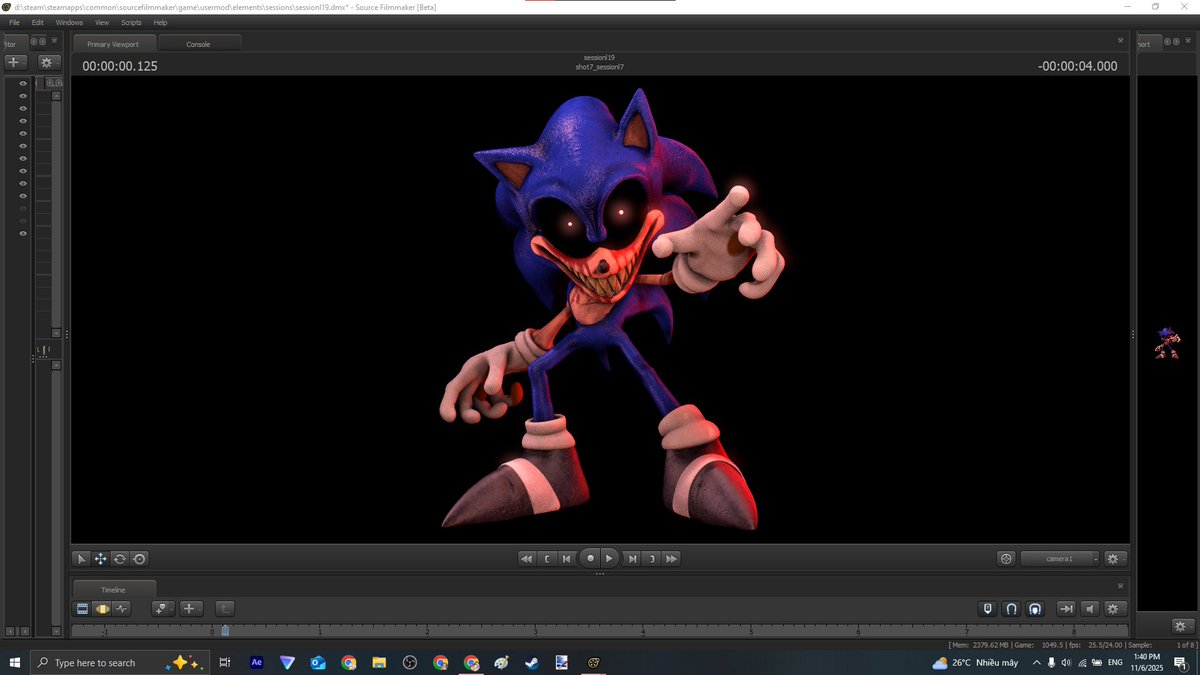Click the Mem 2379.62 MB status entry
The width and height of the screenshot is (1200, 675).
982,645
